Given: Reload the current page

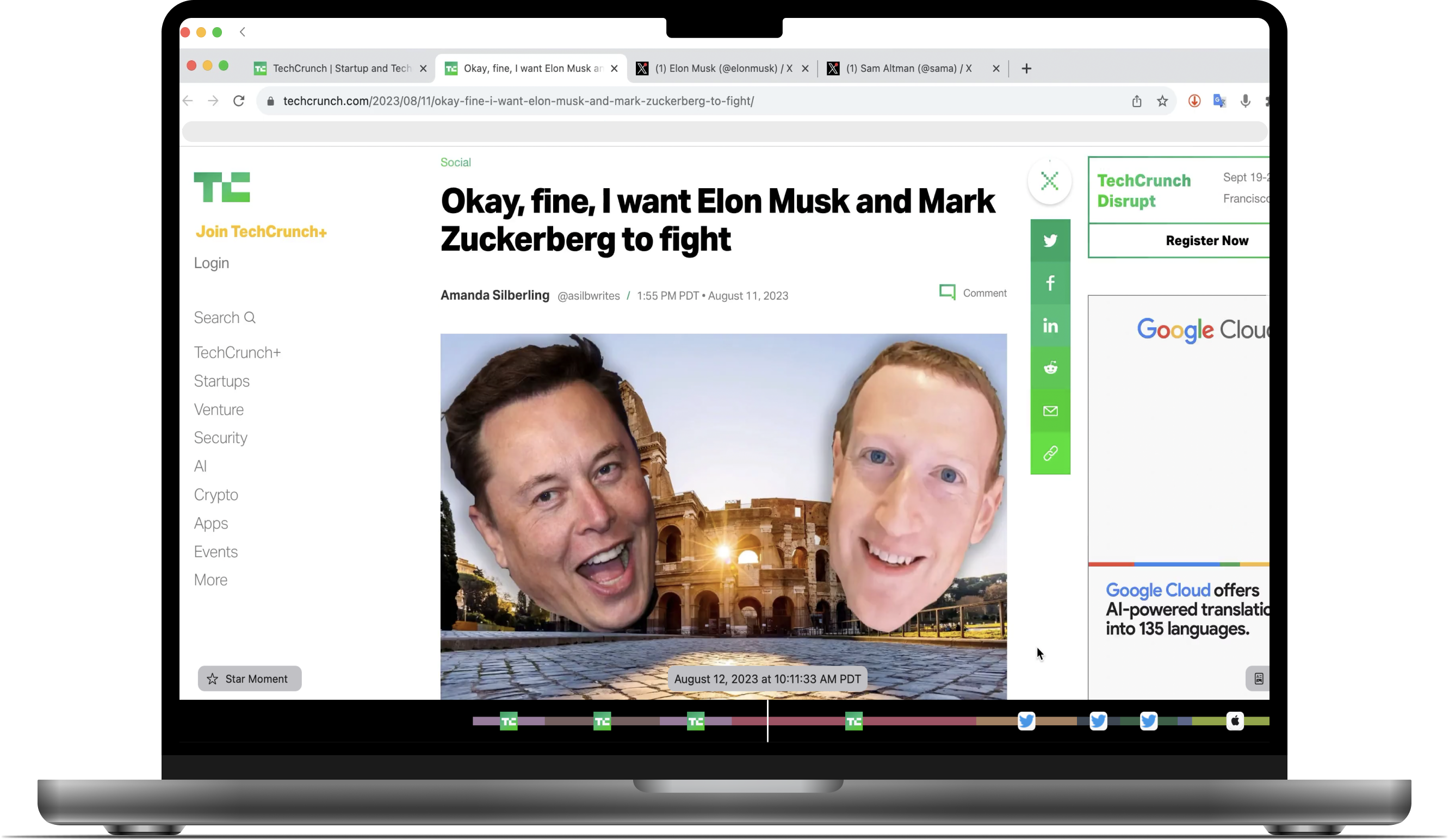Looking at the screenshot, I should tap(239, 101).
